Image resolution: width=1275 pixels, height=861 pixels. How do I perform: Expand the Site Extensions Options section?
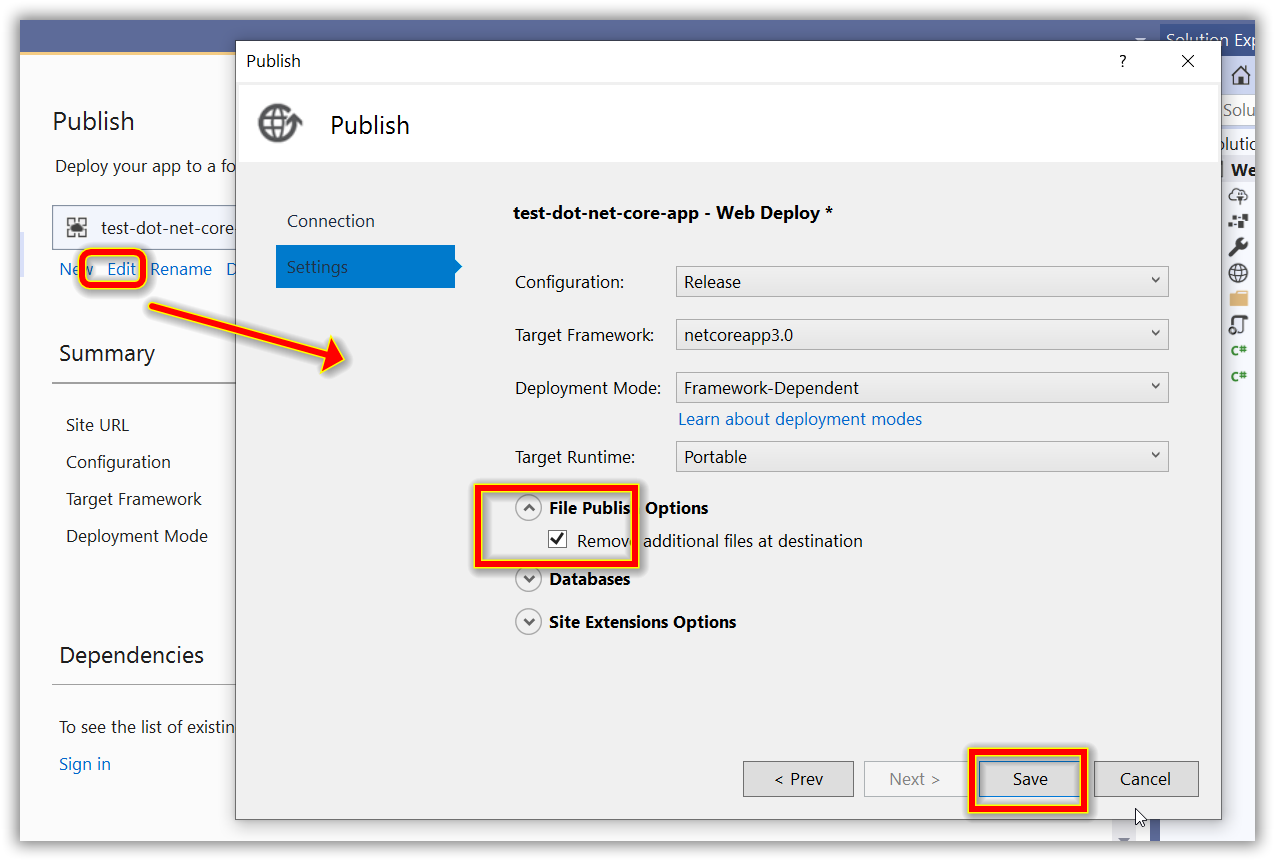click(528, 622)
